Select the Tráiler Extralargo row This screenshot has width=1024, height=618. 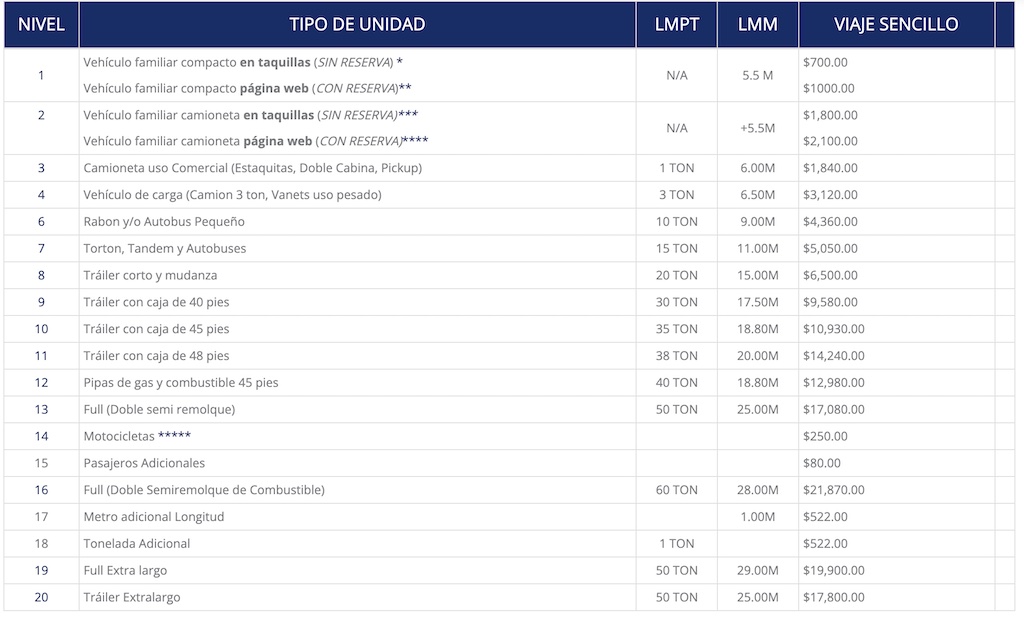tap(509, 597)
